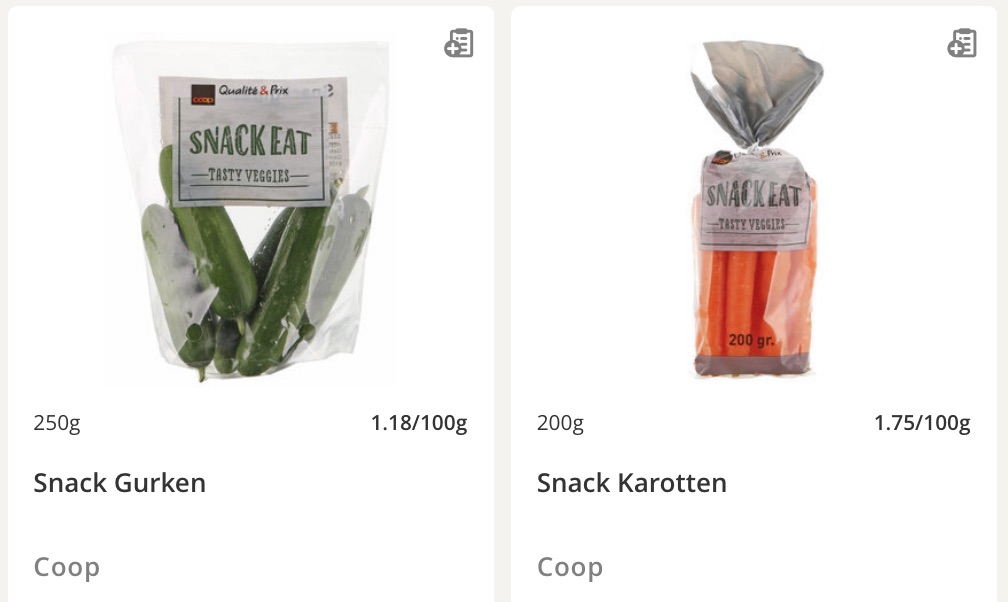Image resolution: width=1008 pixels, height=602 pixels.
Task: Open the Snack Karotten product title
Action: (631, 482)
